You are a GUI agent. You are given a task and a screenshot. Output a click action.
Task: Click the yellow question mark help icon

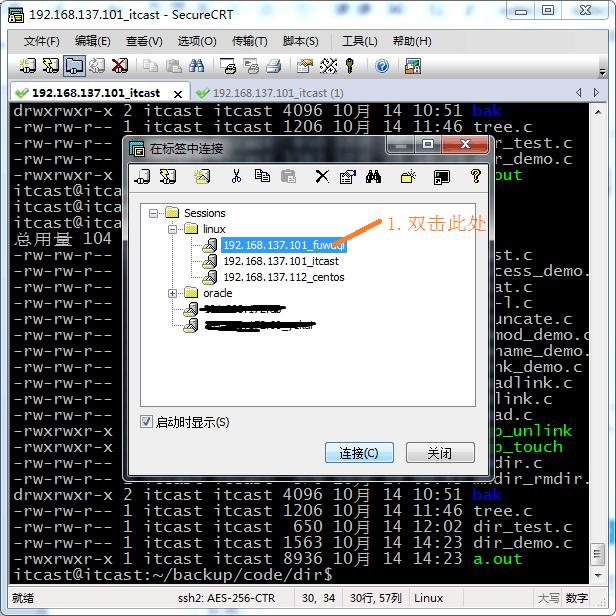pyautogui.click(x=476, y=176)
